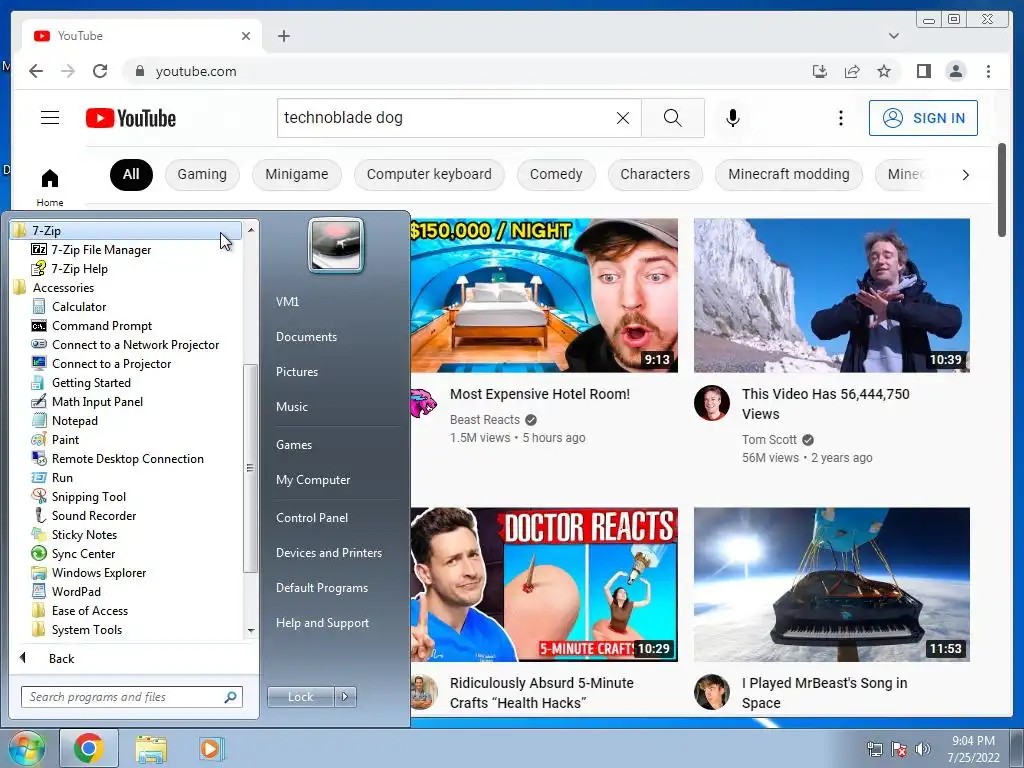This screenshot has width=1024, height=768.
Task: Open Help and Support
Action: 322,622
